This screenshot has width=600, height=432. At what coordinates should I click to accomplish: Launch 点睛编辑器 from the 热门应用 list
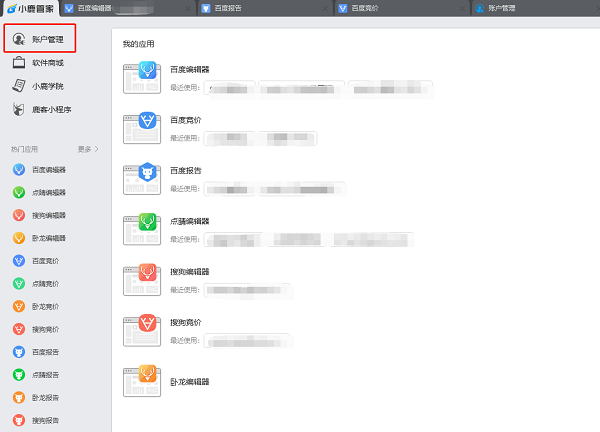click(x=39, y=192)
